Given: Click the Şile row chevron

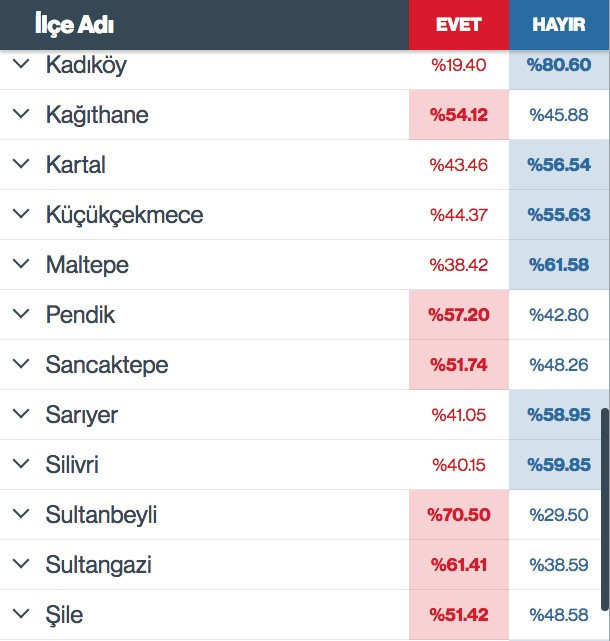Looking at the screenshot, I should [22, 615].
